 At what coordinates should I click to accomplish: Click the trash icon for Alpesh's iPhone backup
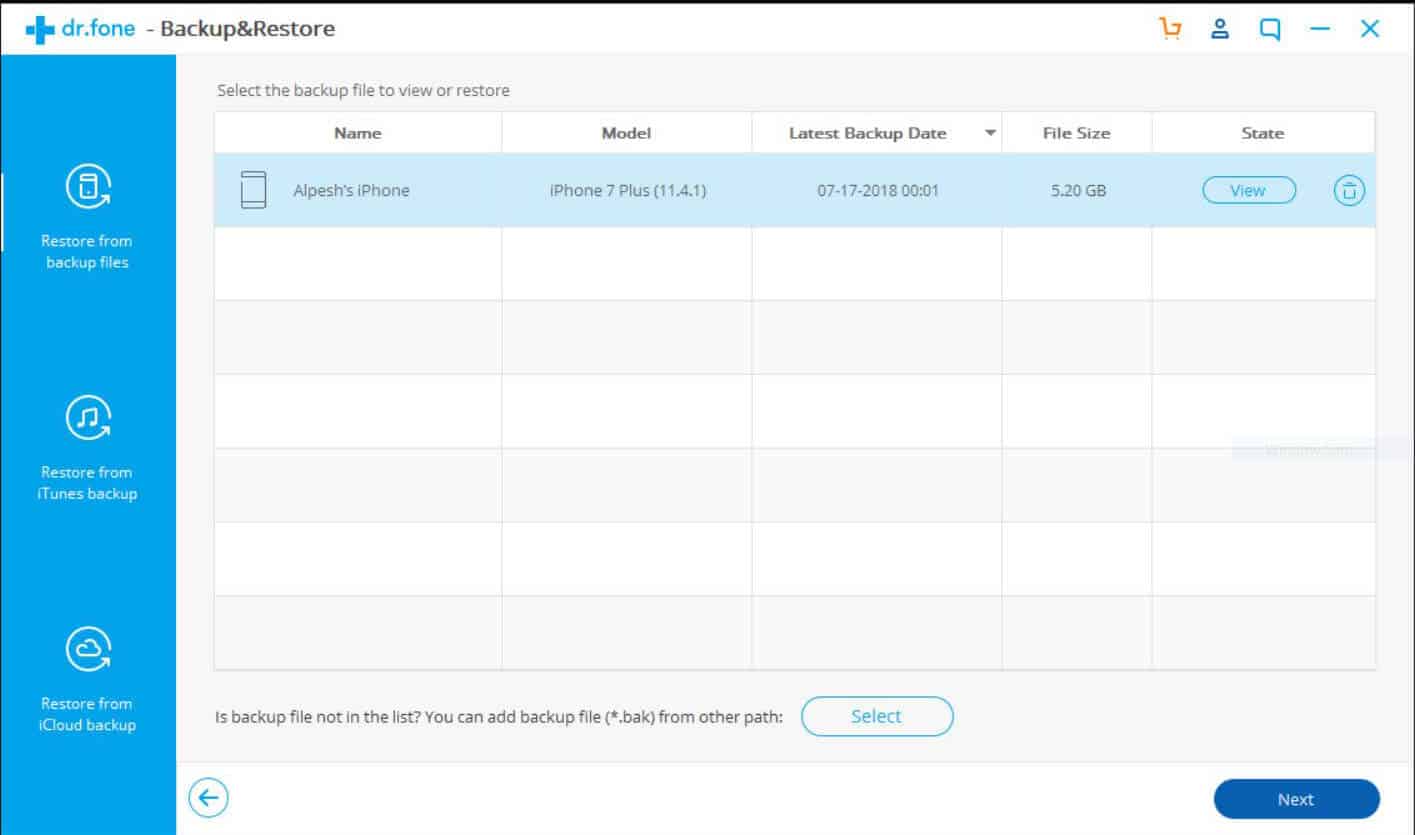(x=1349, y=190)
